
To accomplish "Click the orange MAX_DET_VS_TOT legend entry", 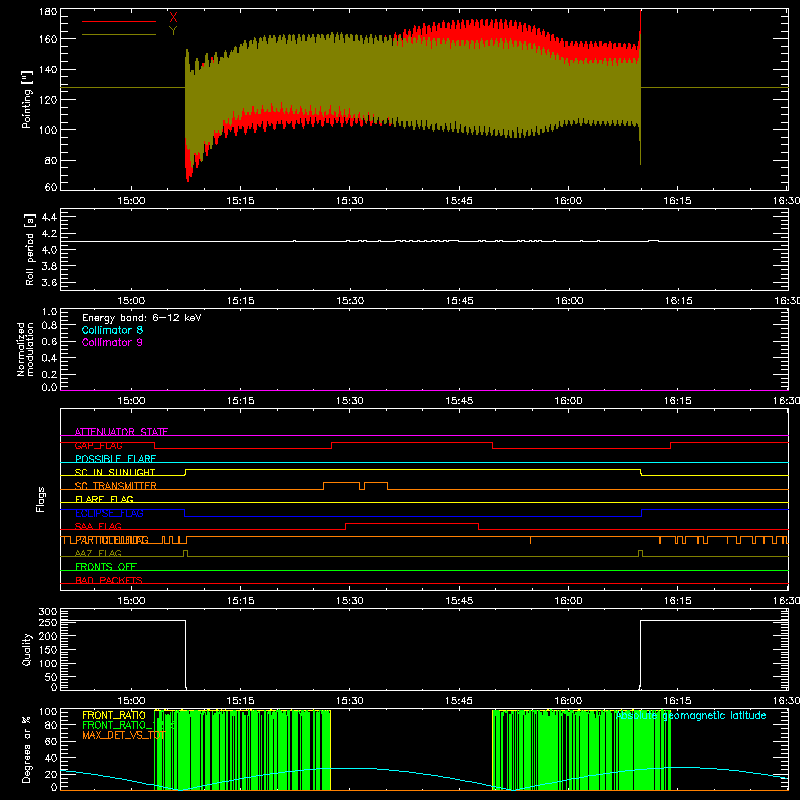I will [124, 735].
